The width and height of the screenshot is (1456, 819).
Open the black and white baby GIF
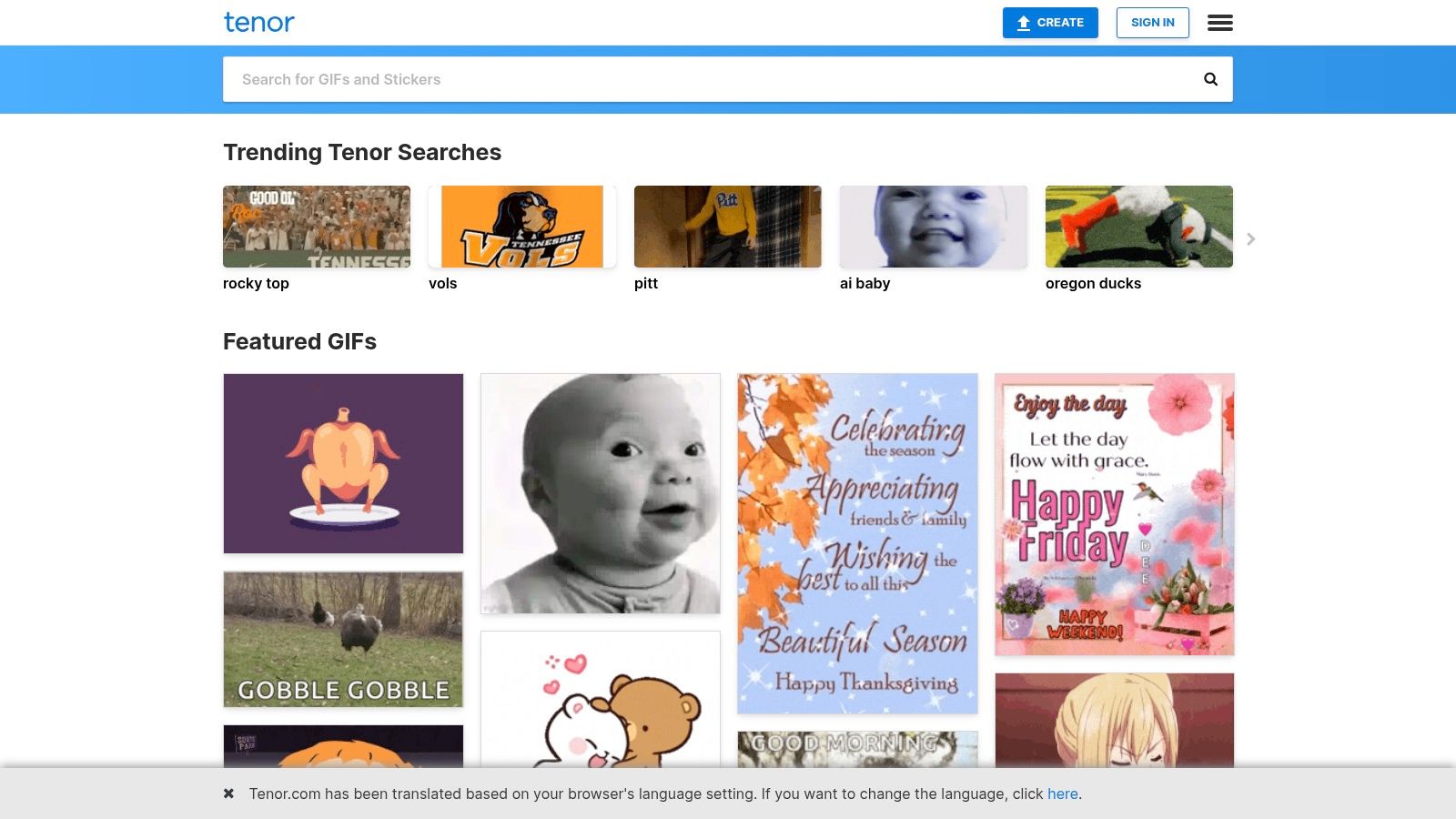tap(600, 493)
